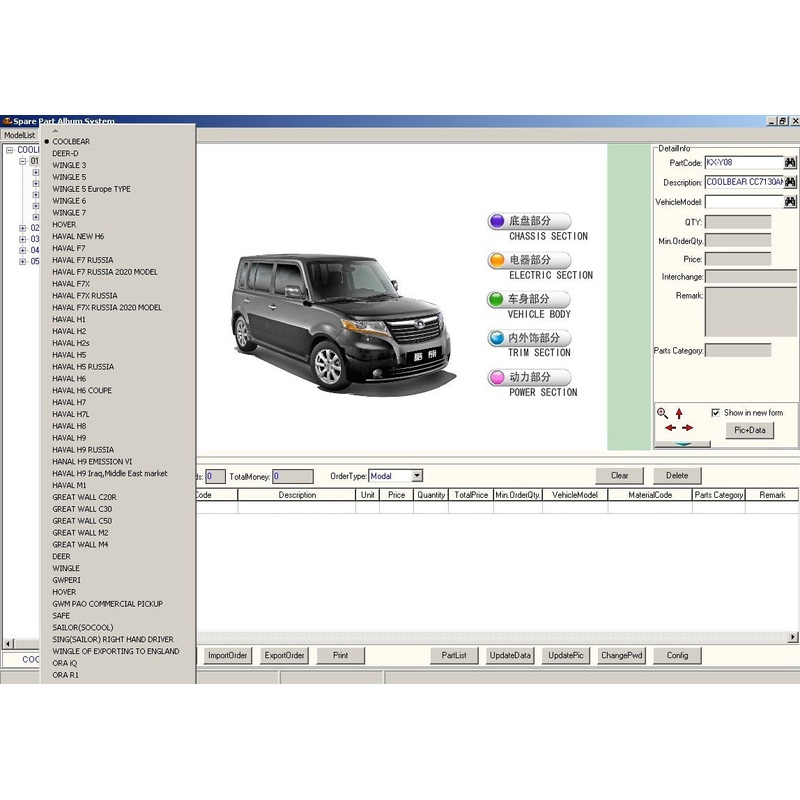Collapse the COOL root tree node
Viewport: 800px width, 800px height.
pos(9,150)
